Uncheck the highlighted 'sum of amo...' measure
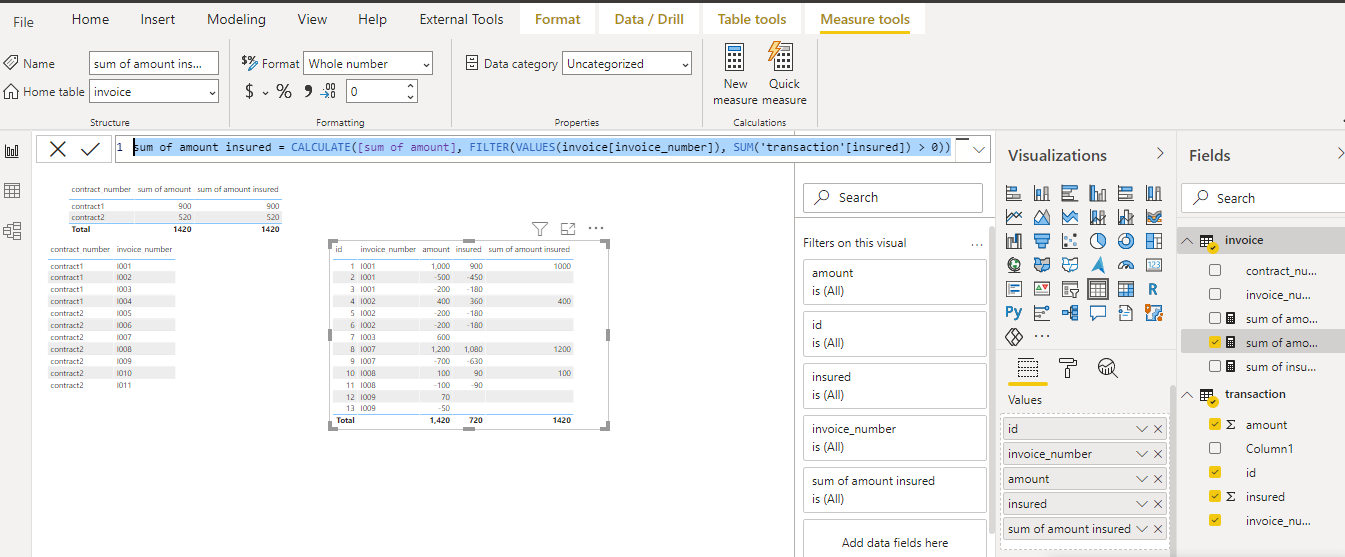Viewport: 1345px width, 557px height. (1215, 342)
